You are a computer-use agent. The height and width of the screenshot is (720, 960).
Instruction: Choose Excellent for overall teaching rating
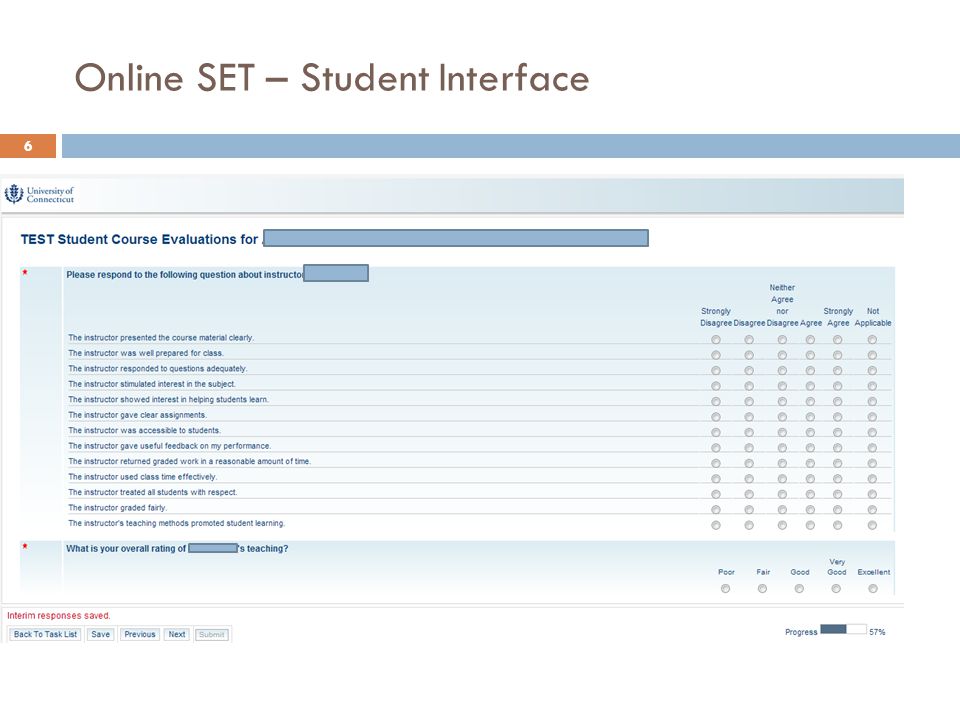coord(872,588)
